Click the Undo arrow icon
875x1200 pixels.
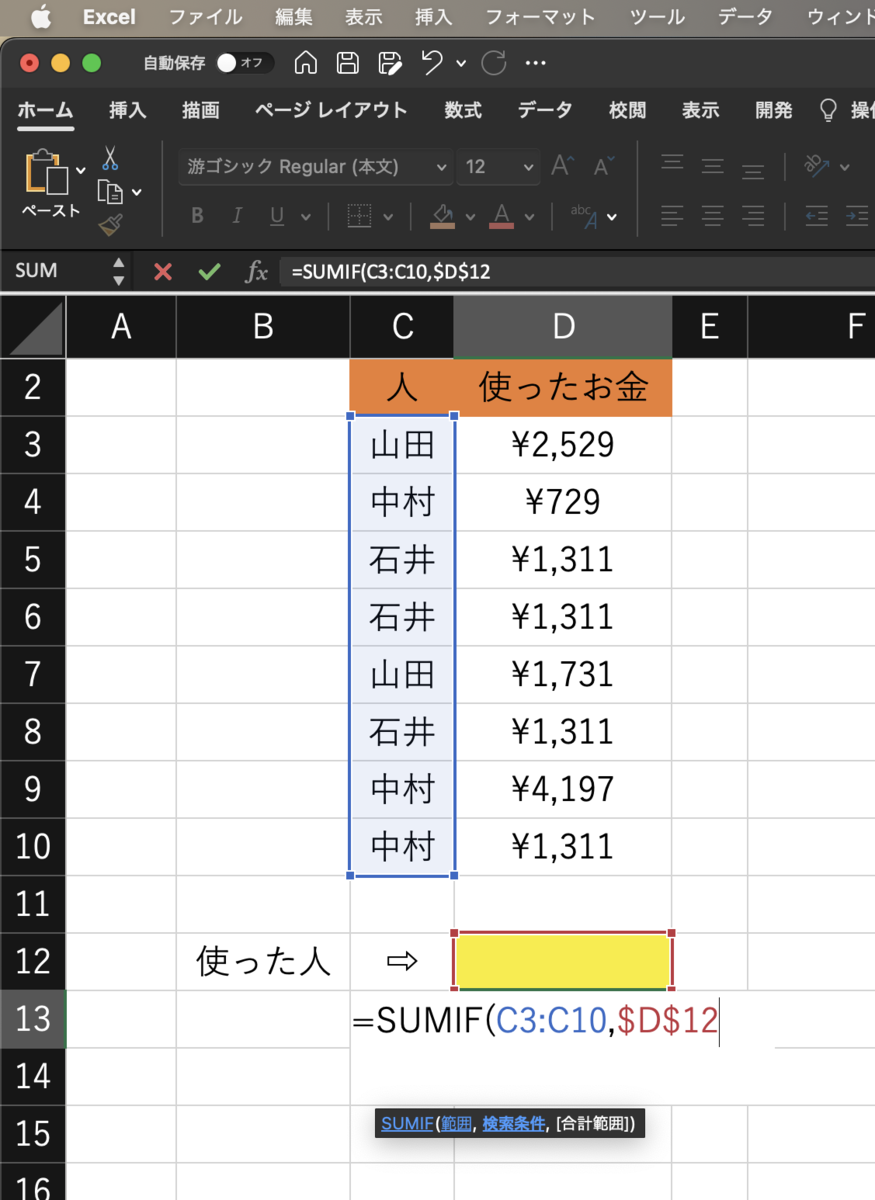[433, 63]
